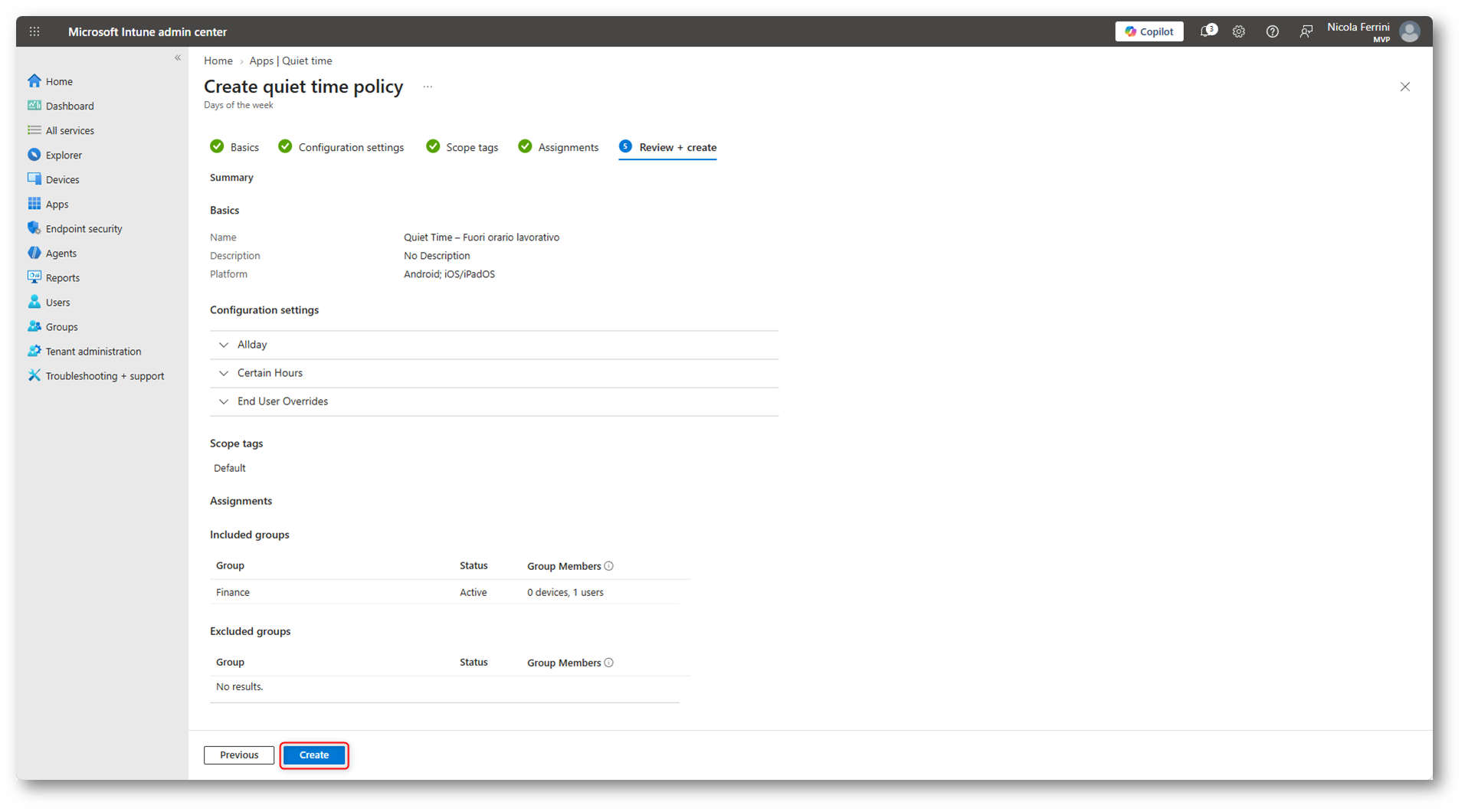Open Apps in the sidebar

pos(57,204)
